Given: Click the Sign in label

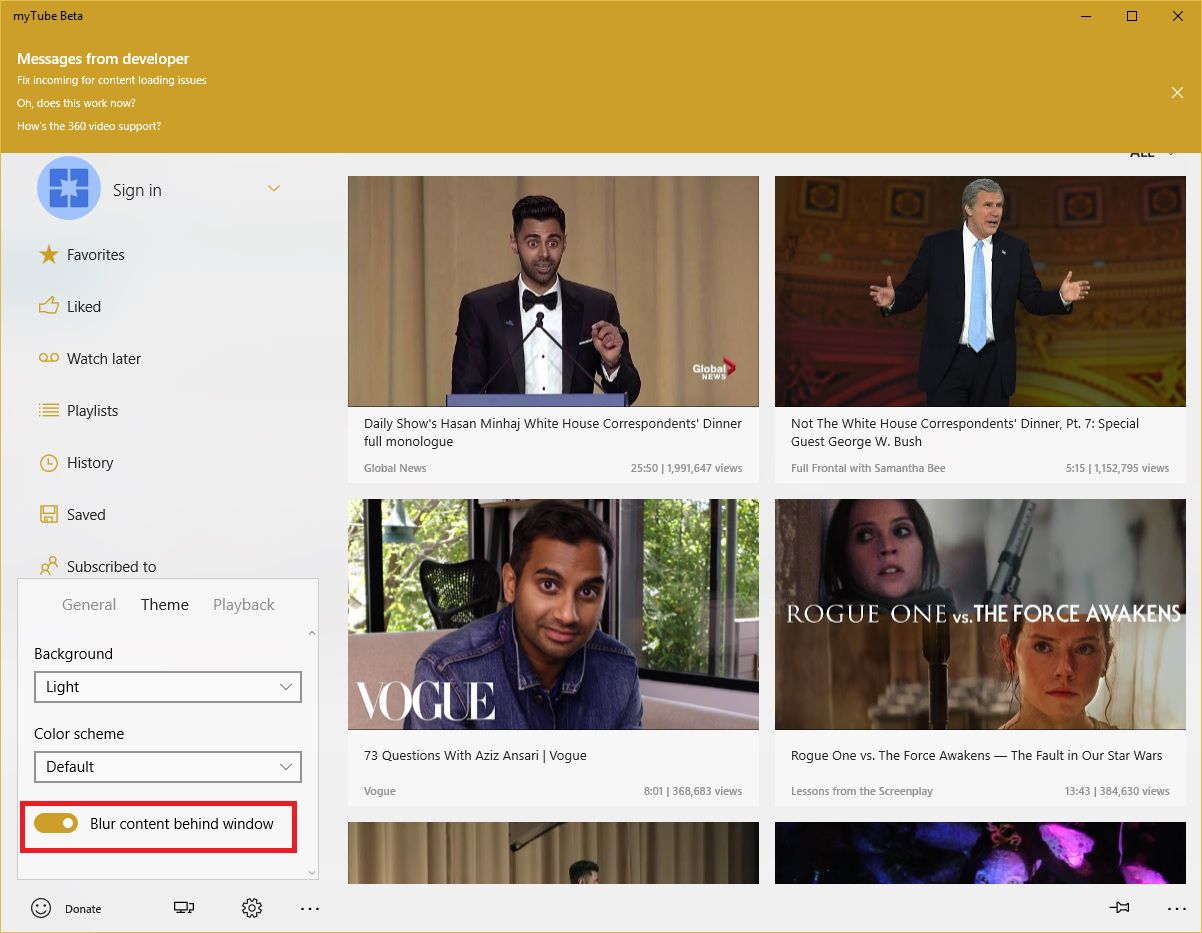Looking at the screenshot, I should [137, 190].
